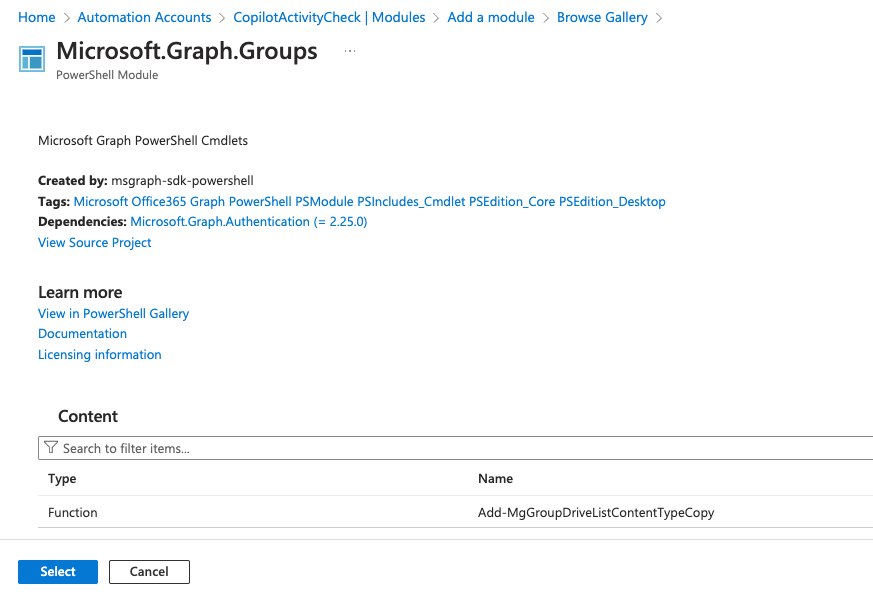Go to the Home breadcrumb

click(x=37, y=17)
